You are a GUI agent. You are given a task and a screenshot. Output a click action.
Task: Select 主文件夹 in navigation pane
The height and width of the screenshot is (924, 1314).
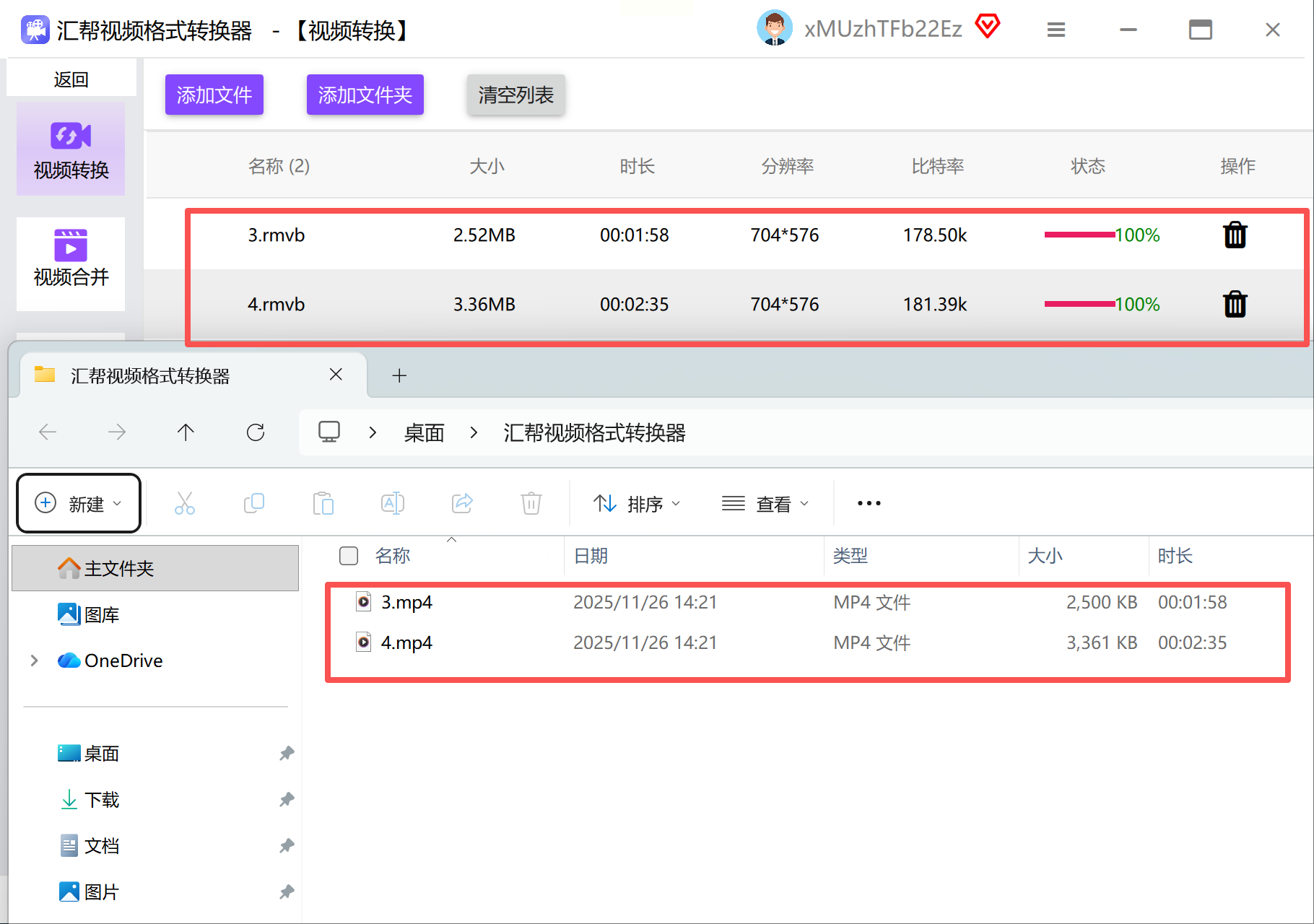click(119, 569)
